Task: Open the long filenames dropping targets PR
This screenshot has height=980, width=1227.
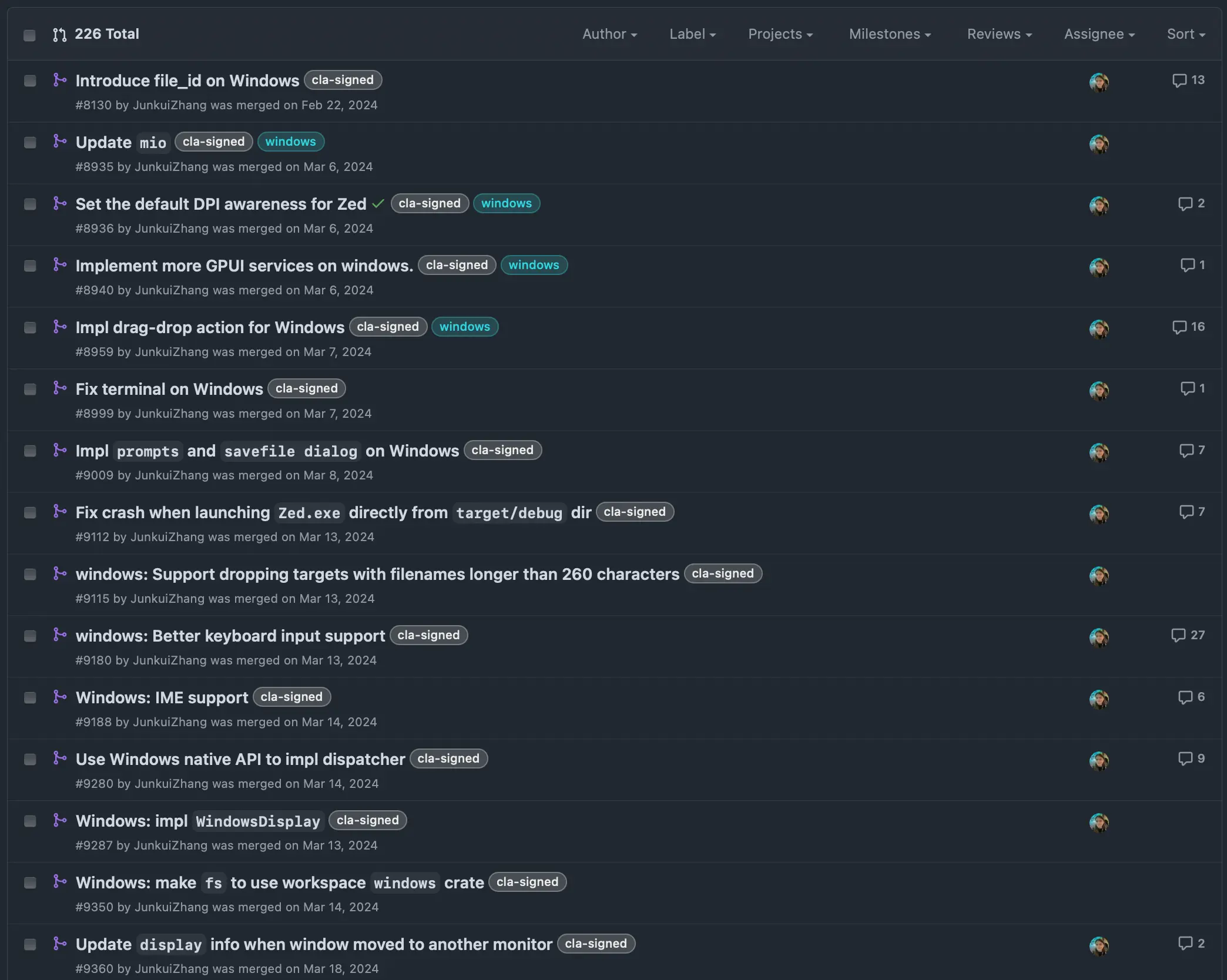Action: pos(377,574)
